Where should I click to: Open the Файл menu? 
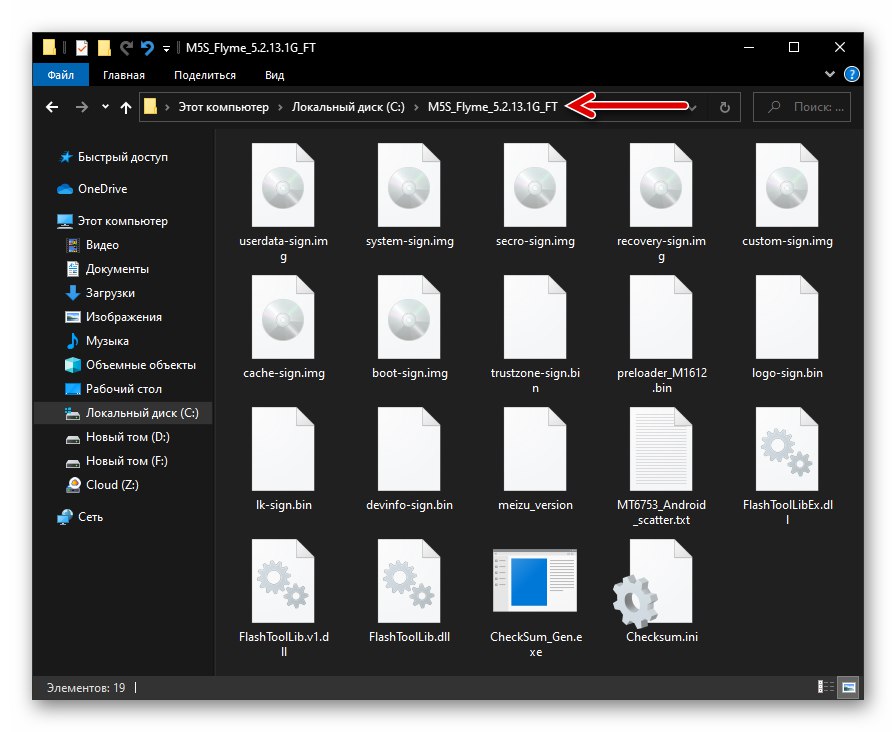[60, 74]
